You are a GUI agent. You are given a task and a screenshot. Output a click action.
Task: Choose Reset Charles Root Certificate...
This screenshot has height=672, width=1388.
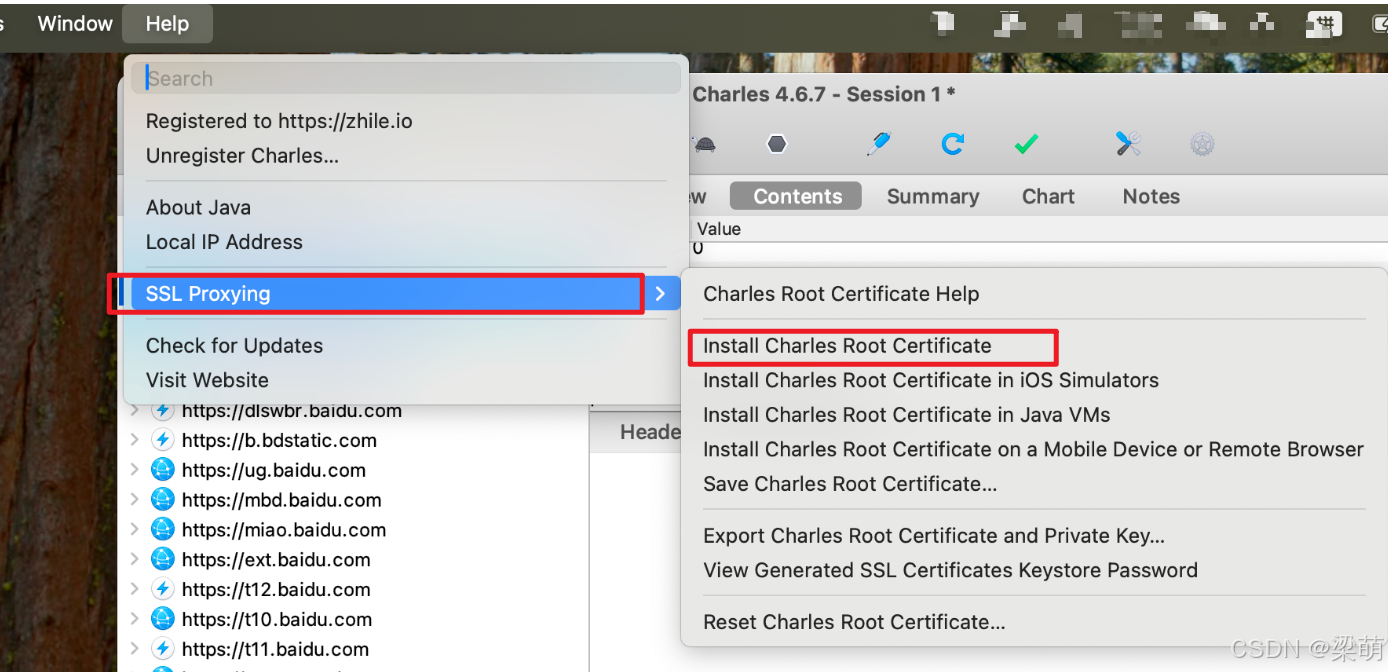(x=854, y=622)
